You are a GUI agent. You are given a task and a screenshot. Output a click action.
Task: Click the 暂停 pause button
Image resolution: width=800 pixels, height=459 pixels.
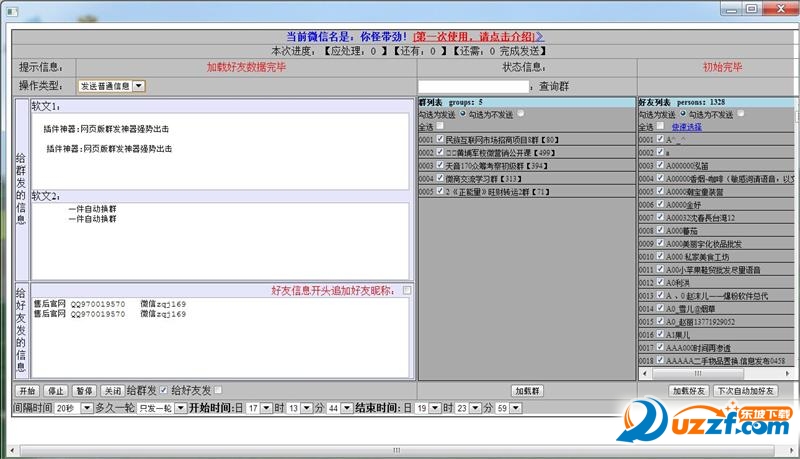(84, 391)
